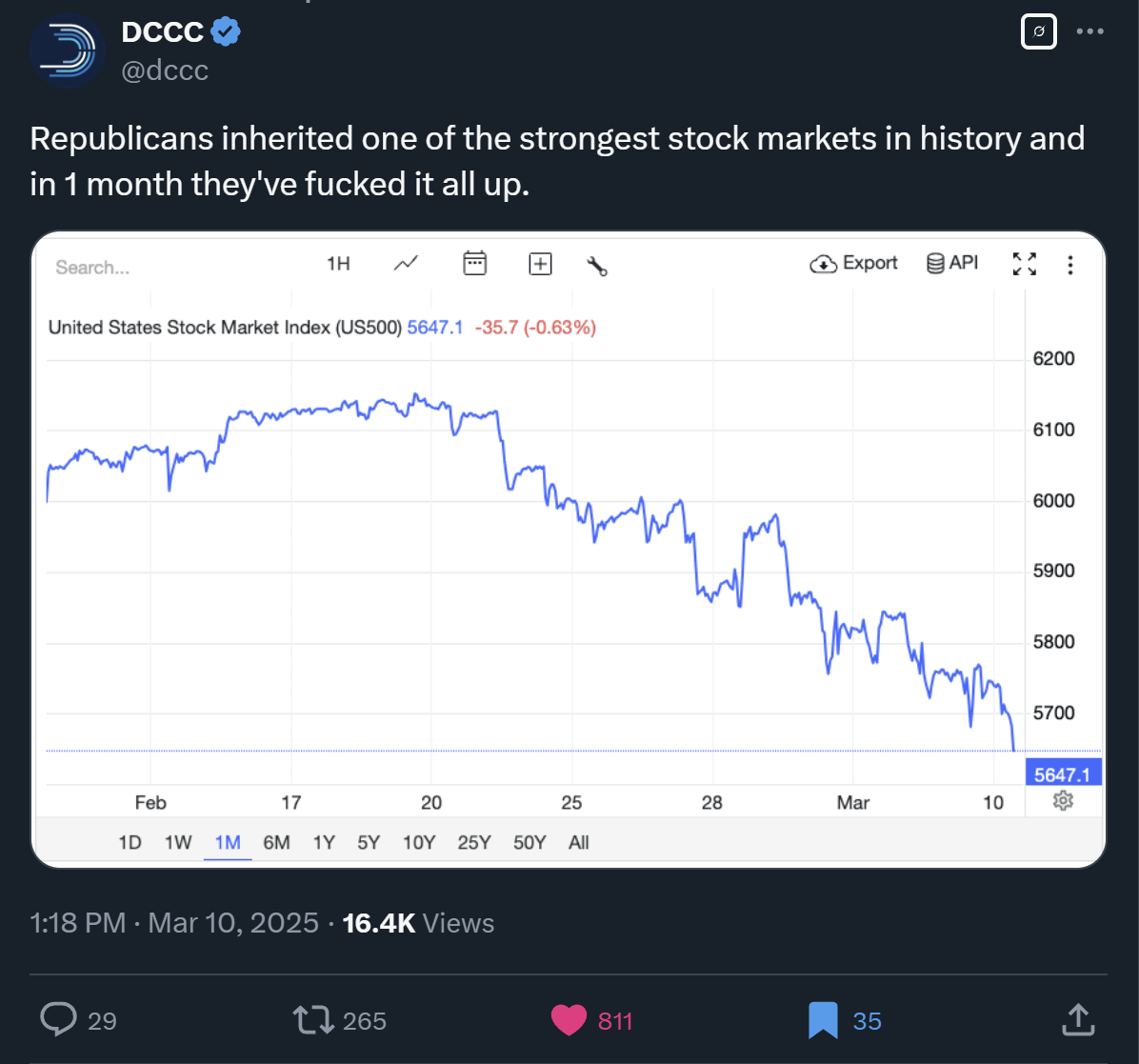
Task: Toggle the bookmark icon
Action: tap(823, 1019)
